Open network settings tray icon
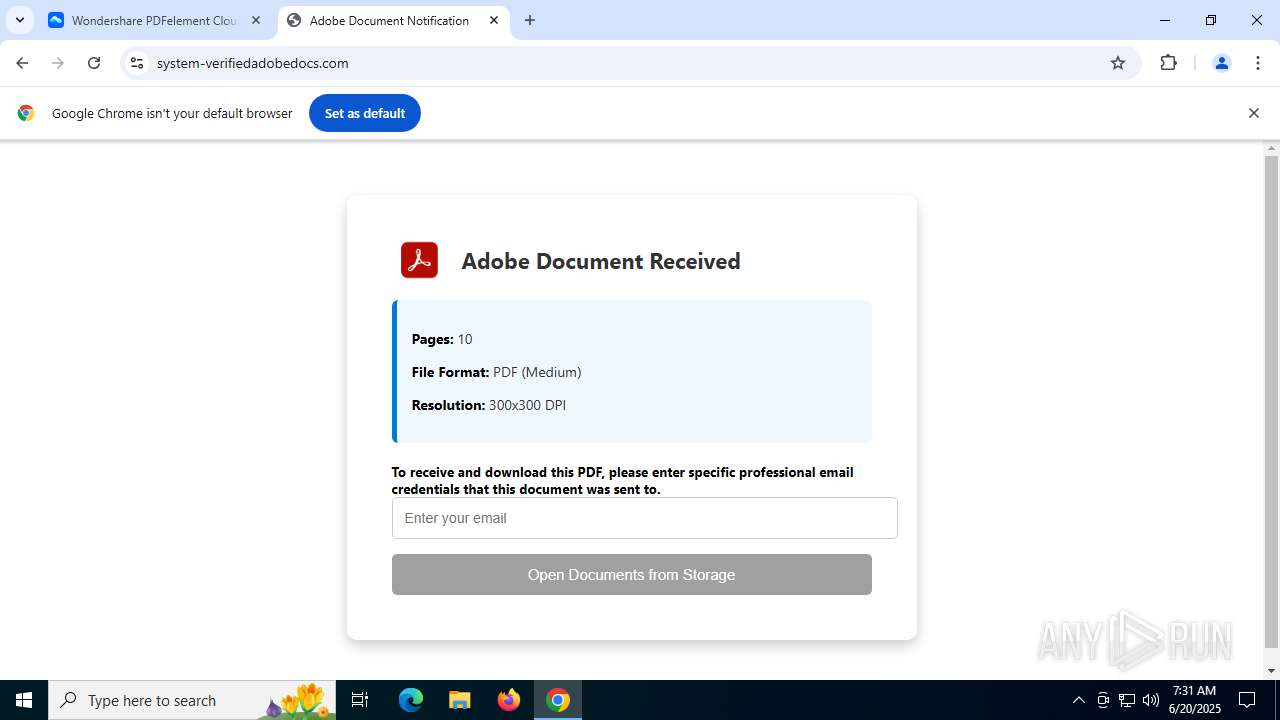Image resolution: width=1280 pixels, height=720 pixels. click(x=1127, y=700)
